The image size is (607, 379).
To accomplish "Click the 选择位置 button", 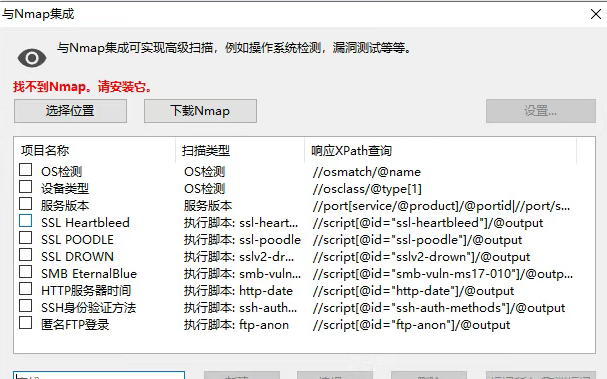I will click(x=70, y=111).
